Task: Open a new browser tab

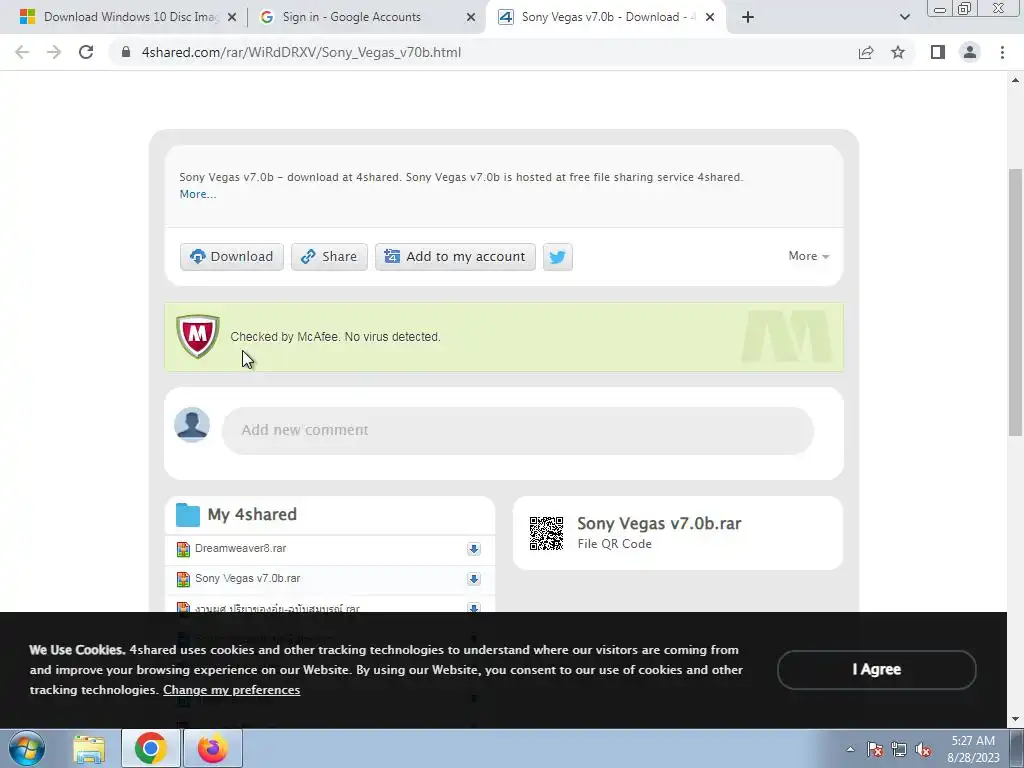Action: coord(748,17)
